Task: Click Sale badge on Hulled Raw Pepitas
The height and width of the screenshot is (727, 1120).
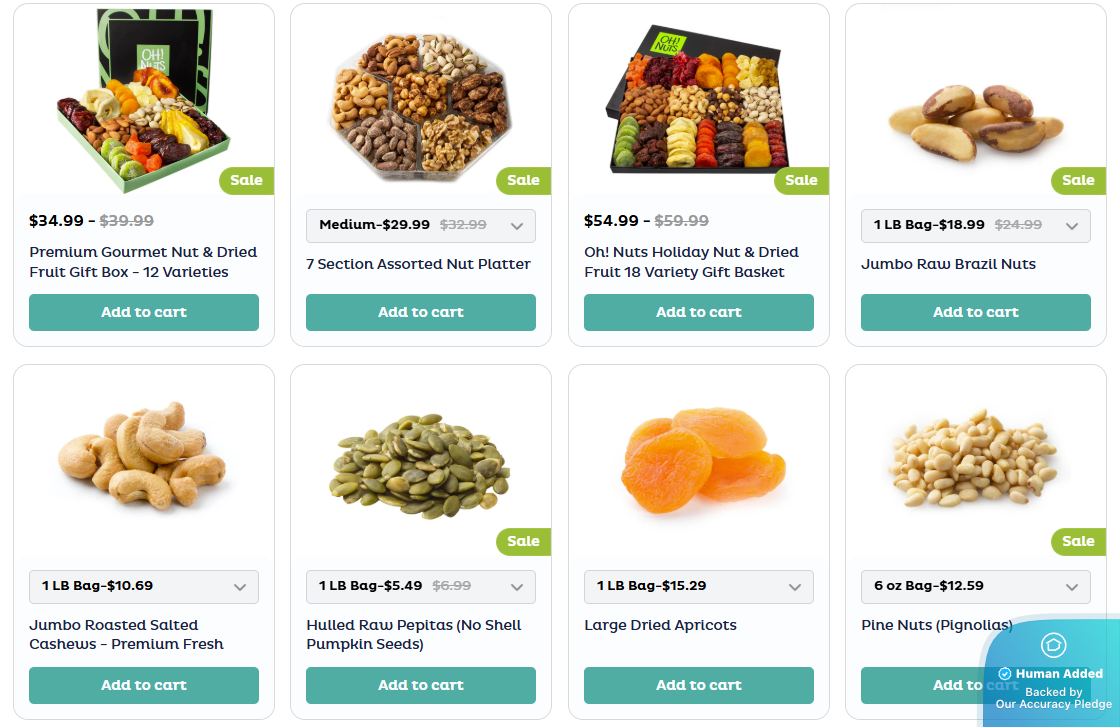Action: [x=523, y=542]
